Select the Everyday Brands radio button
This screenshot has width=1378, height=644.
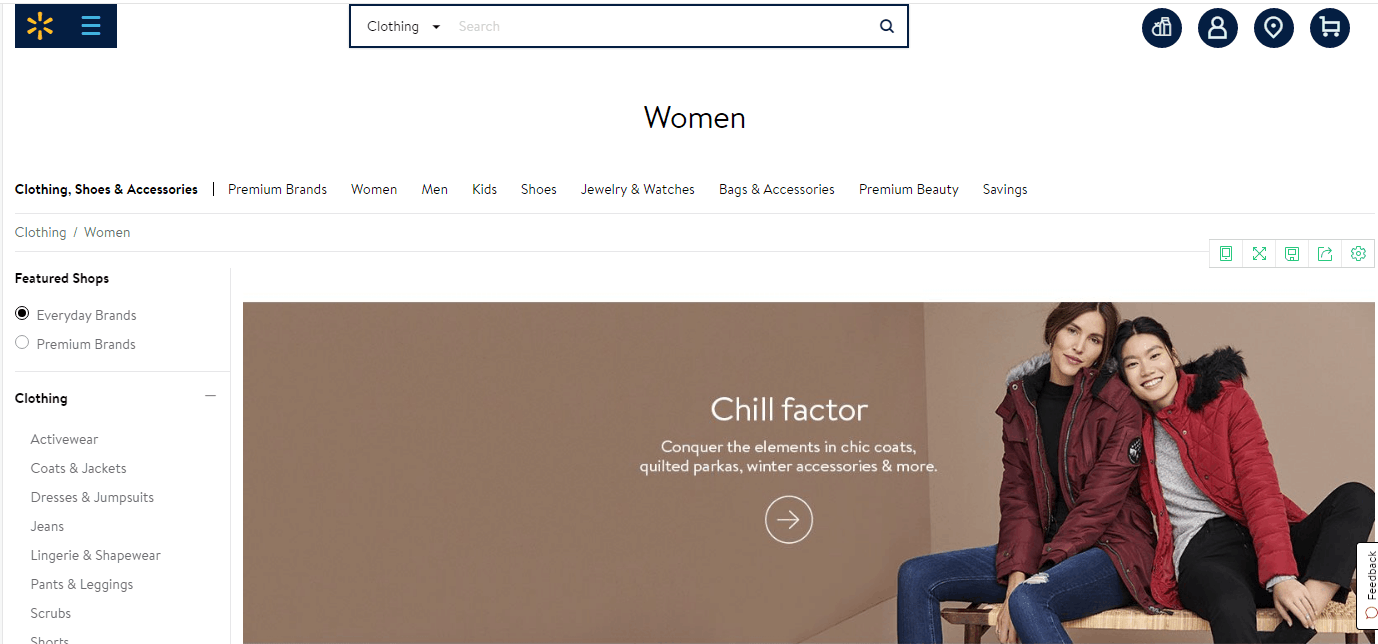pos(22,313)
